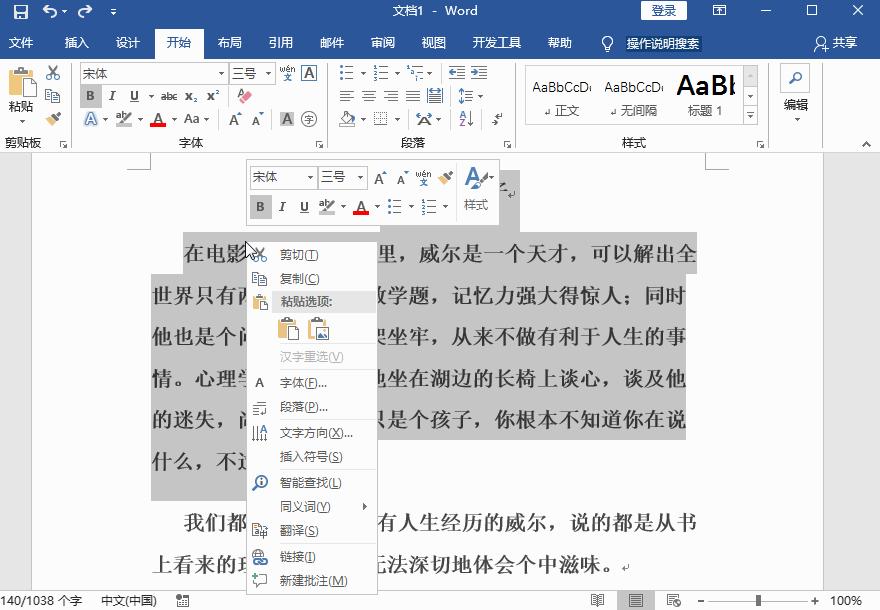Click the 登录 button
The image size is (880, 610).
pyautogui.click(x=663, y=11)
